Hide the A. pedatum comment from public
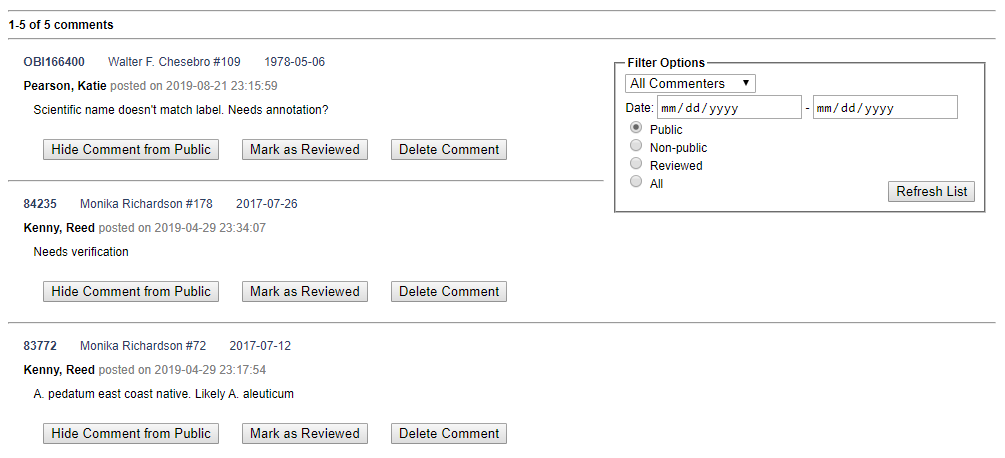 [131, 434]
